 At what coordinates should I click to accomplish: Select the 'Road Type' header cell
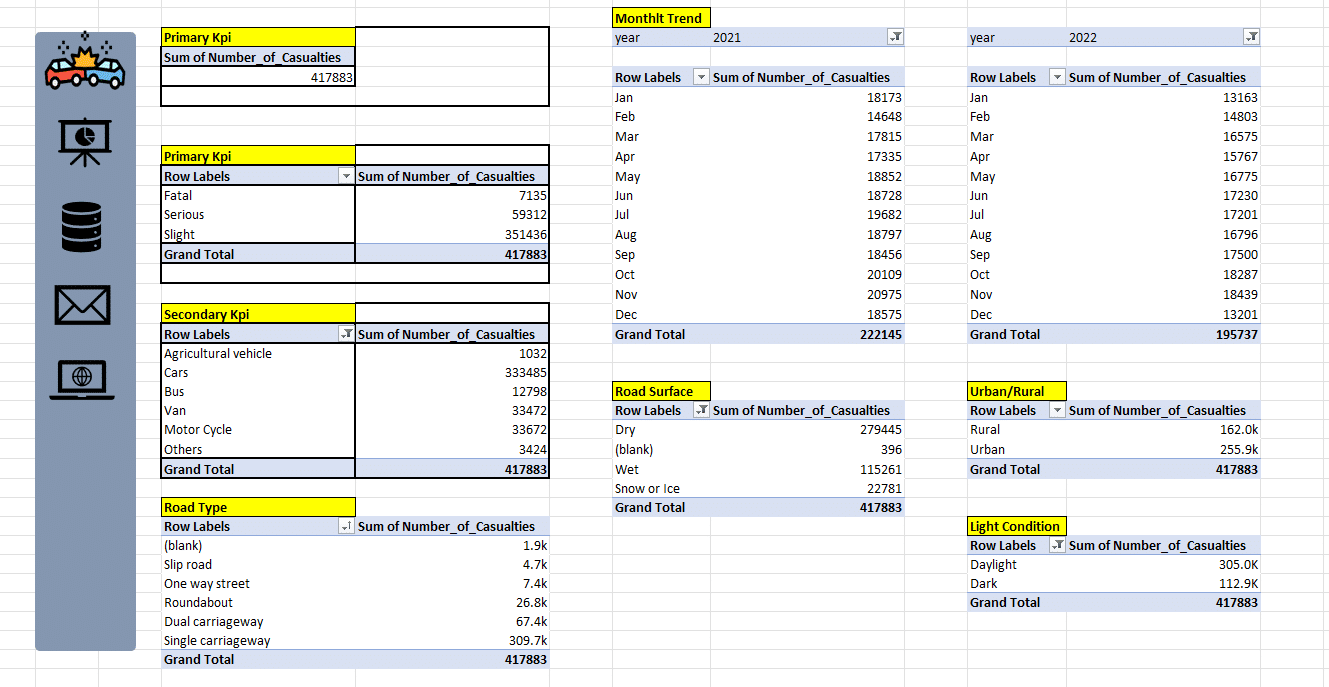pos(258,507)
